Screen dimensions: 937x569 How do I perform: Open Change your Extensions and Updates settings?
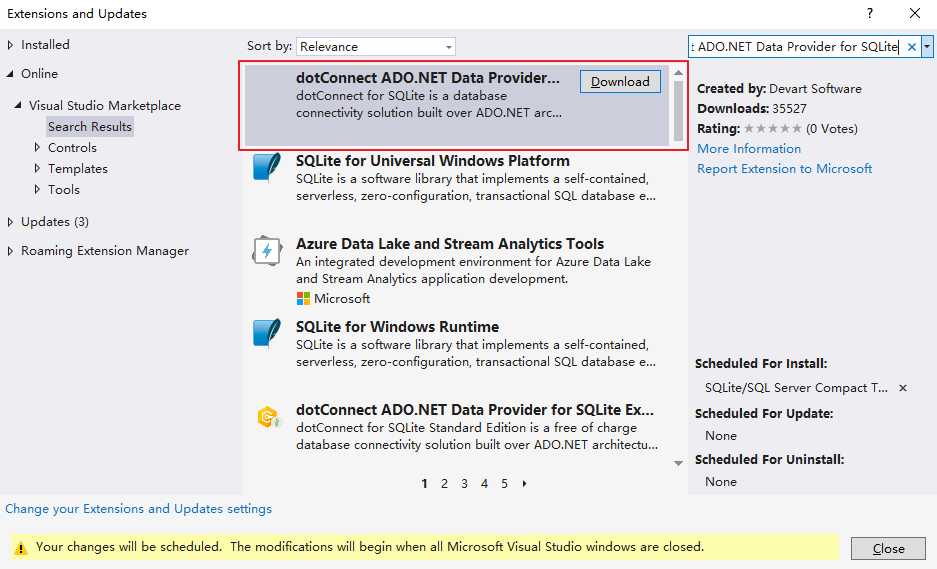click(x=139, y=509)
